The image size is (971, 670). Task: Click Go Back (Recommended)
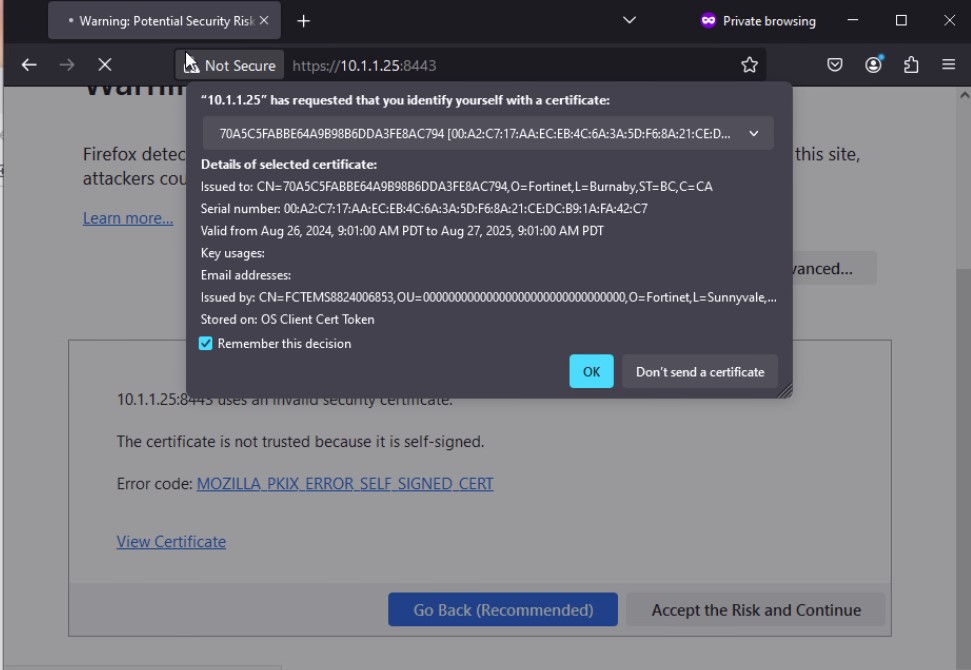[503, 610]
